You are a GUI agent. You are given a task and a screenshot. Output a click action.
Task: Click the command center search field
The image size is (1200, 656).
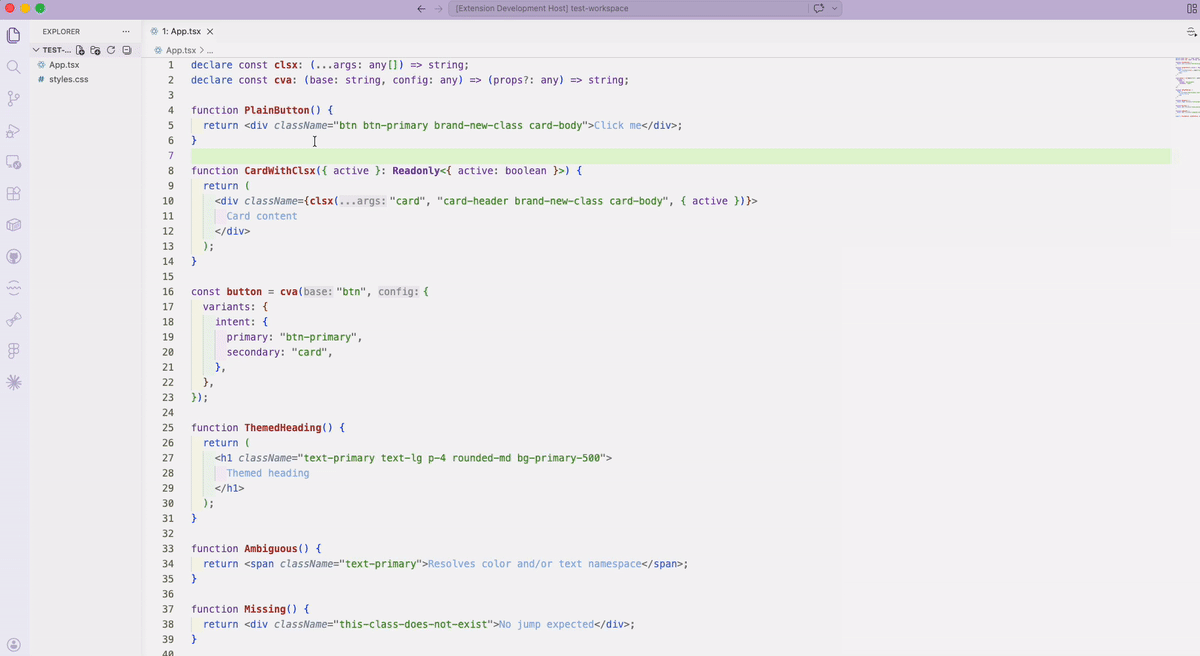628,8
